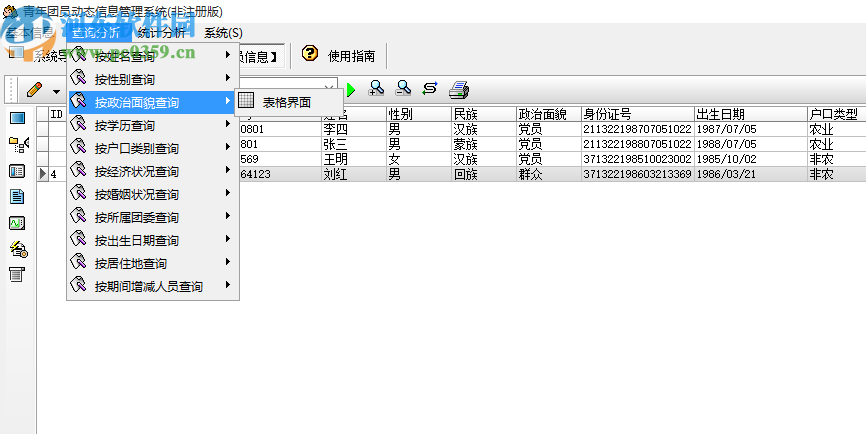The height and width of the screenshot is (434, 866).
Task: Click the 非农 cell in 刘红 row
Action: [x=836, y=174]
